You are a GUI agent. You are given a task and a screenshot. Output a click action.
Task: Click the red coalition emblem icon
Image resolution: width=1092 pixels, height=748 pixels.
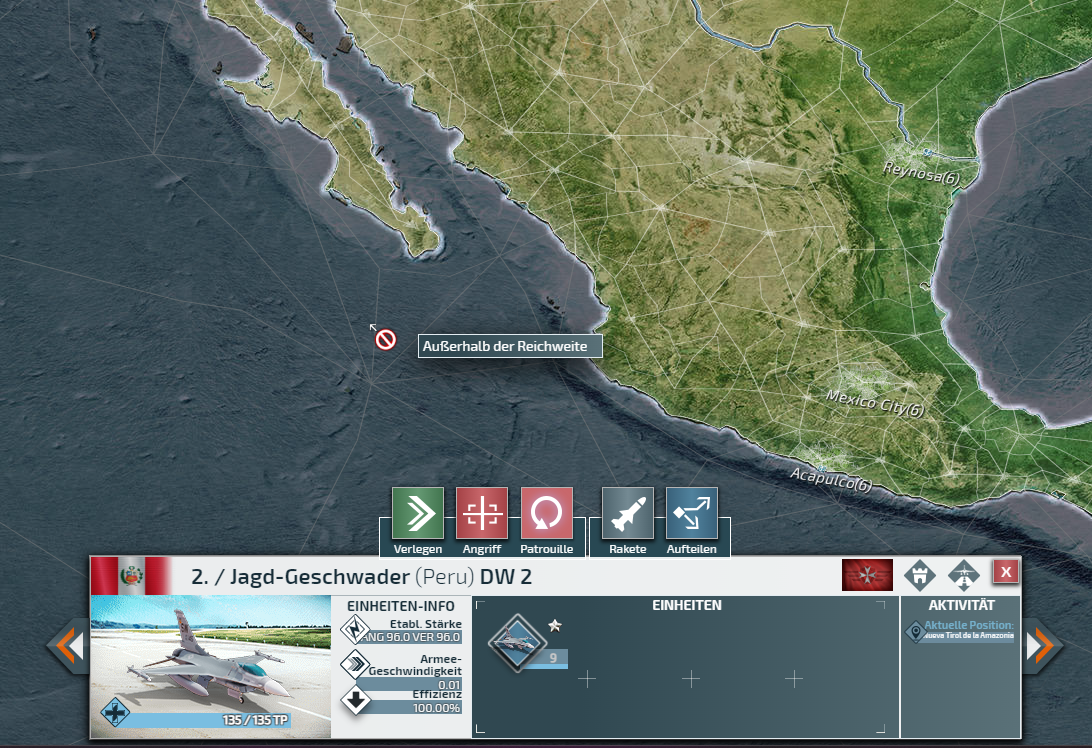867,575
